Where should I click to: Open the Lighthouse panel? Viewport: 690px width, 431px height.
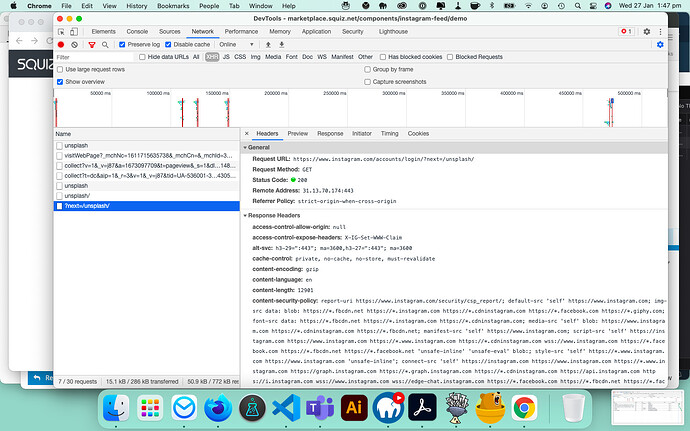[393, 32]
